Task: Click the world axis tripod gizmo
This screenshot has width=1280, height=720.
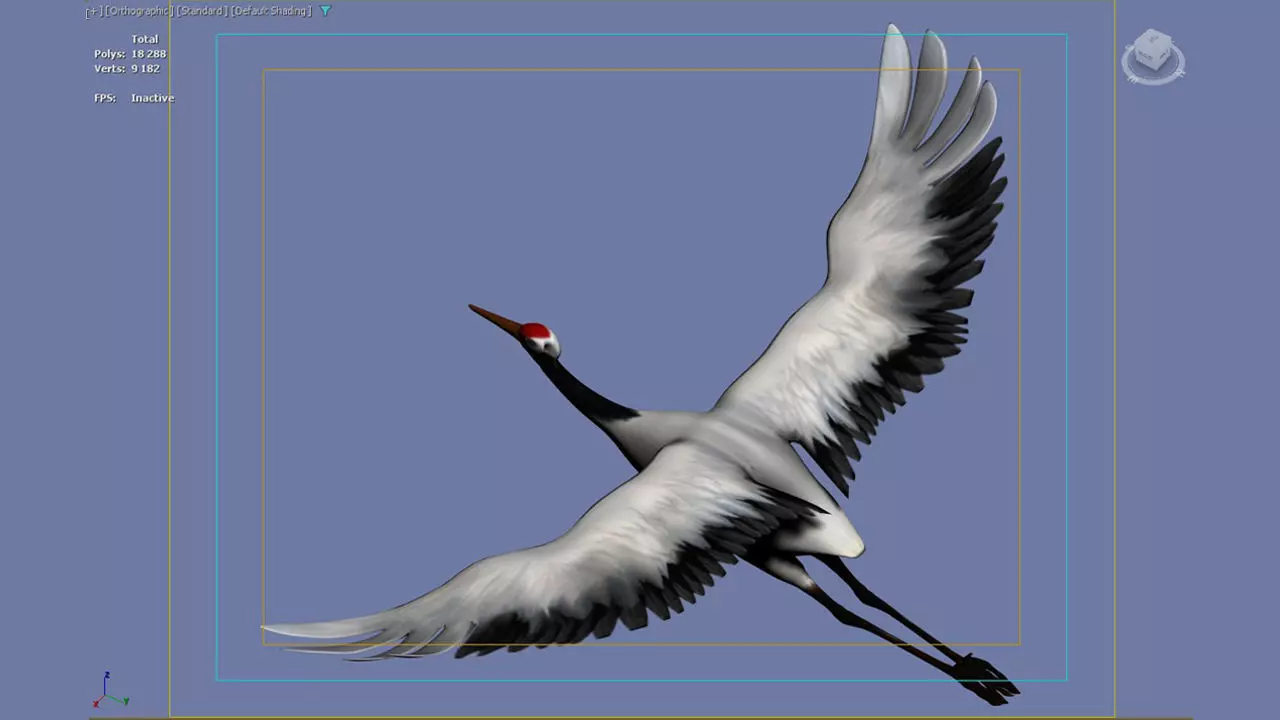Action: [x=110, y=691]
